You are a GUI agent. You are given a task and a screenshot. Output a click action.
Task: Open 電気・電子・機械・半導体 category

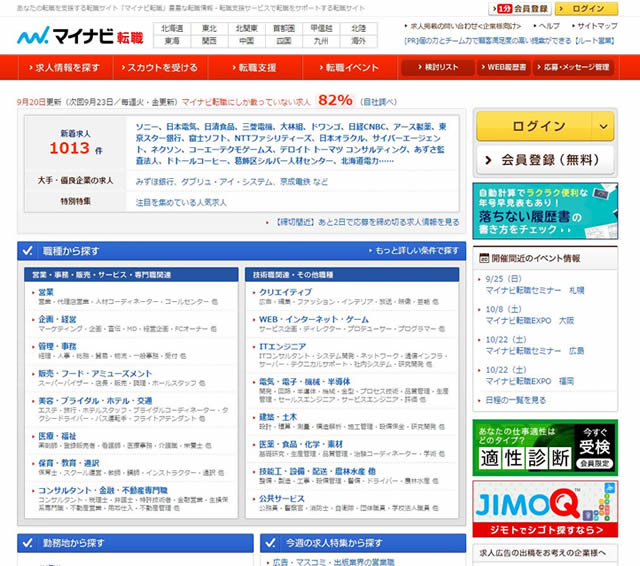point(304,382)
